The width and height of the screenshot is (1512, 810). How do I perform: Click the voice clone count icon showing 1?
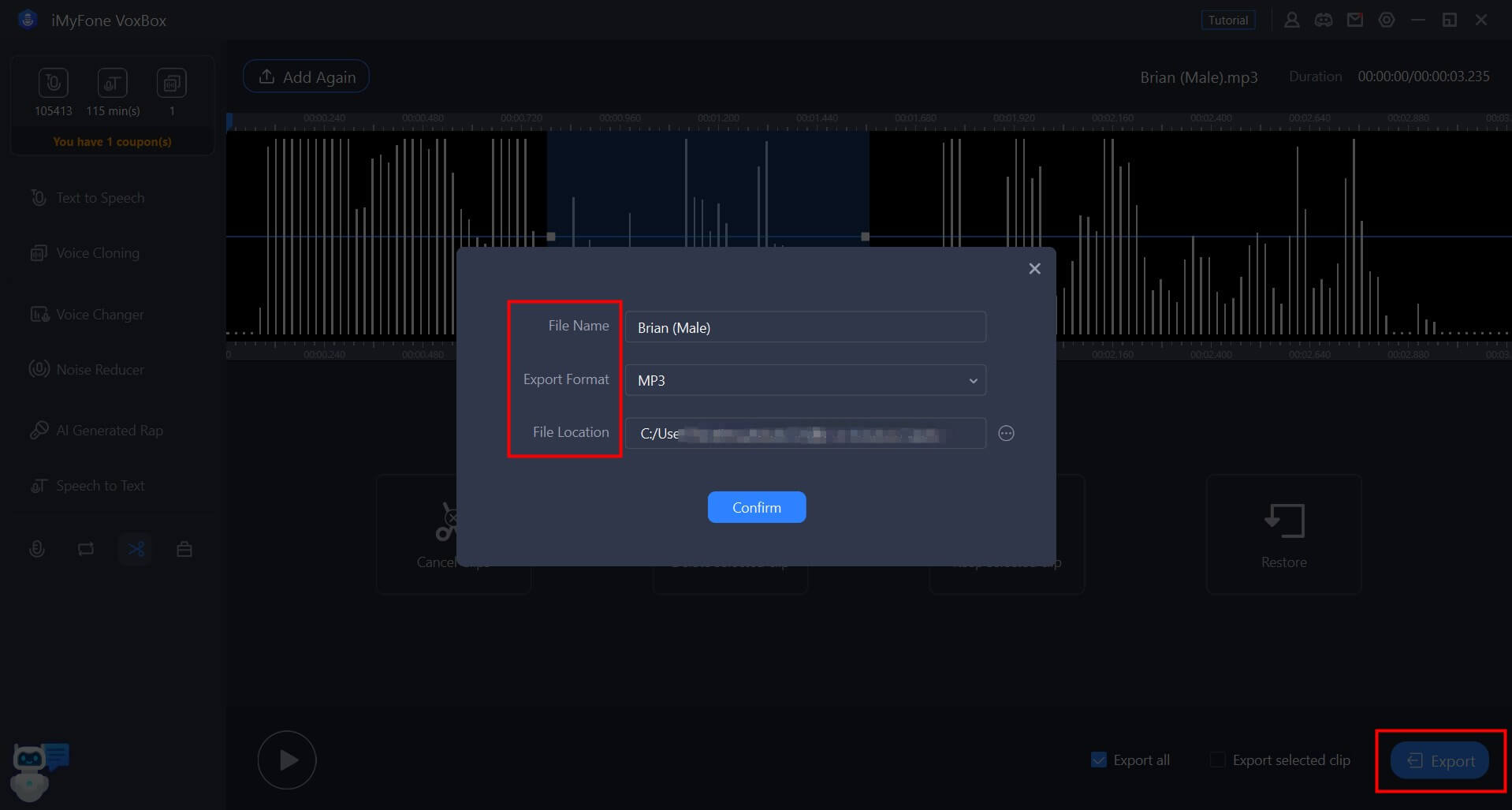click(171, 83)
